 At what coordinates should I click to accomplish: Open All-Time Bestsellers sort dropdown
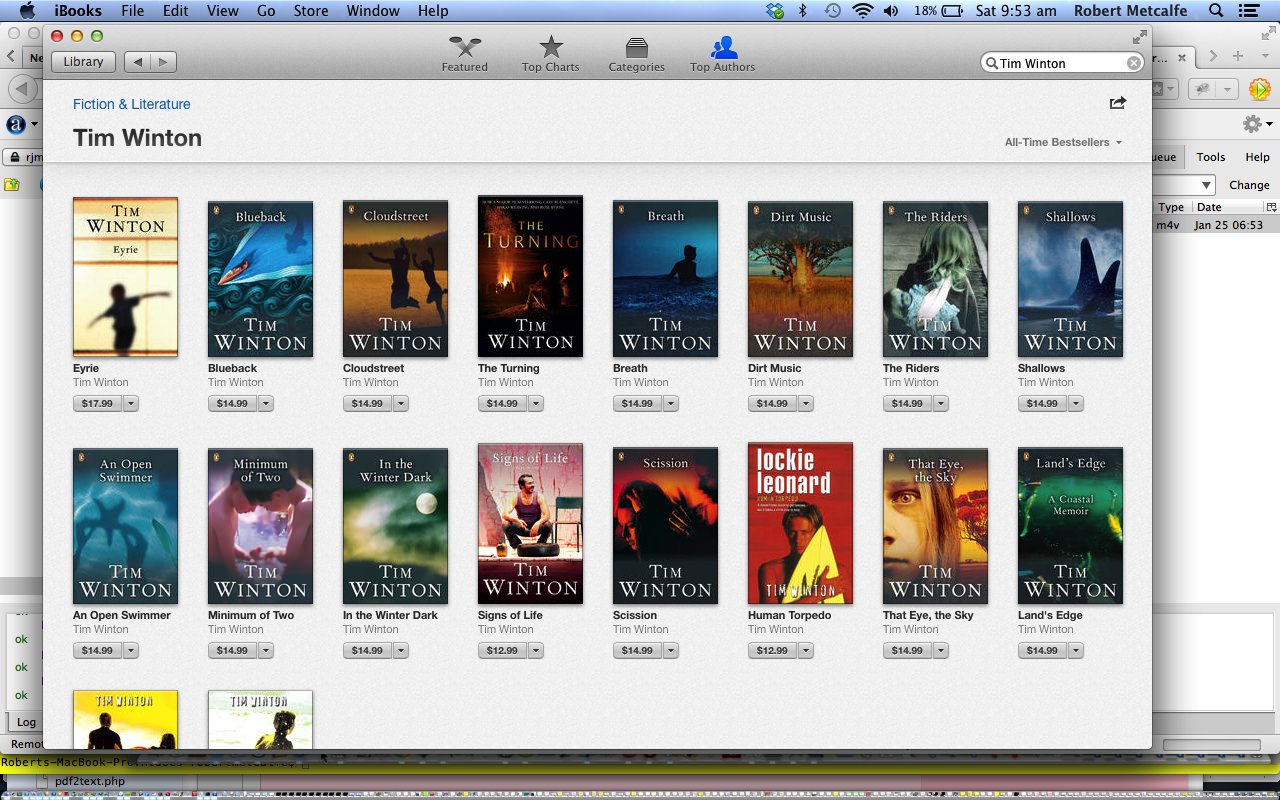point(1063,142)
